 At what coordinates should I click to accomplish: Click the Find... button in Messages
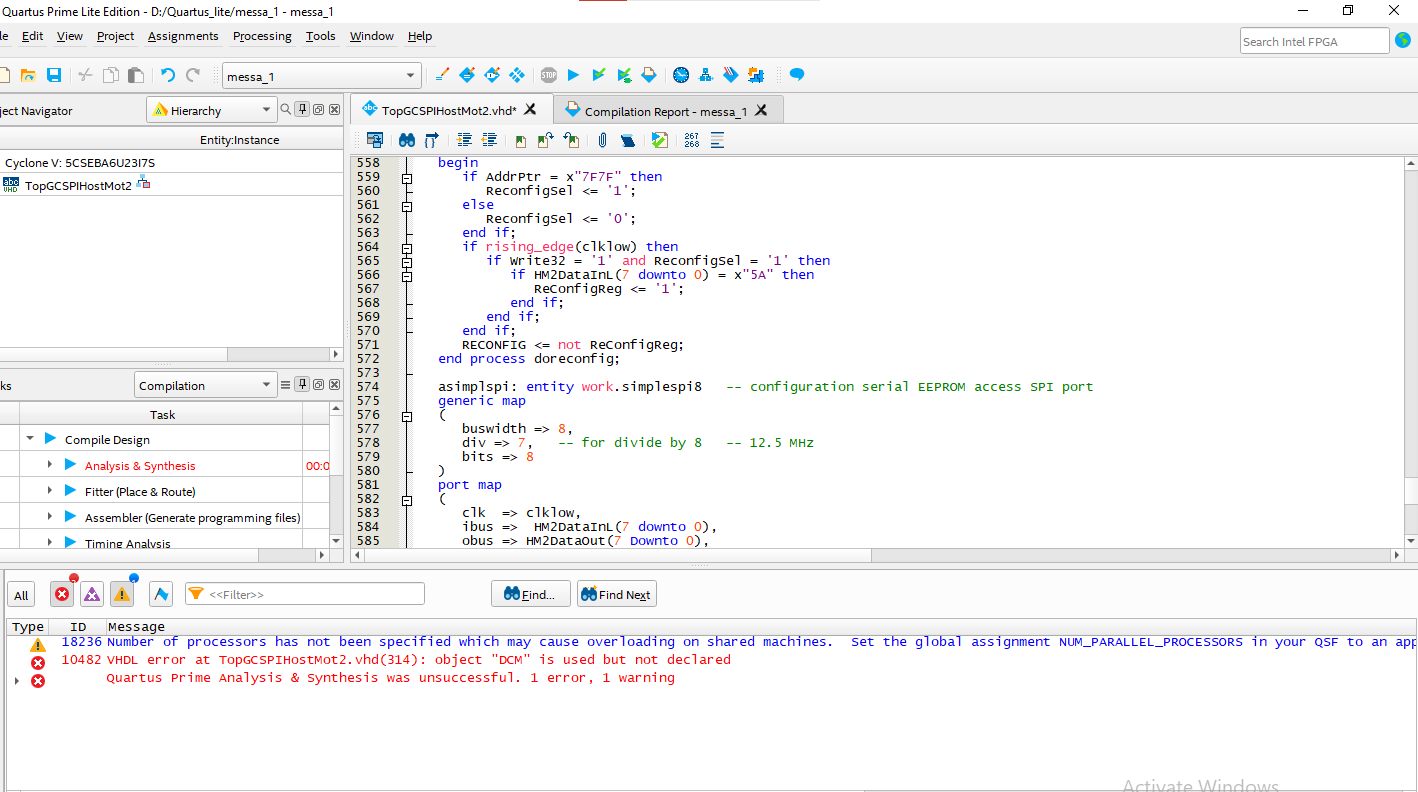[530, 594]
